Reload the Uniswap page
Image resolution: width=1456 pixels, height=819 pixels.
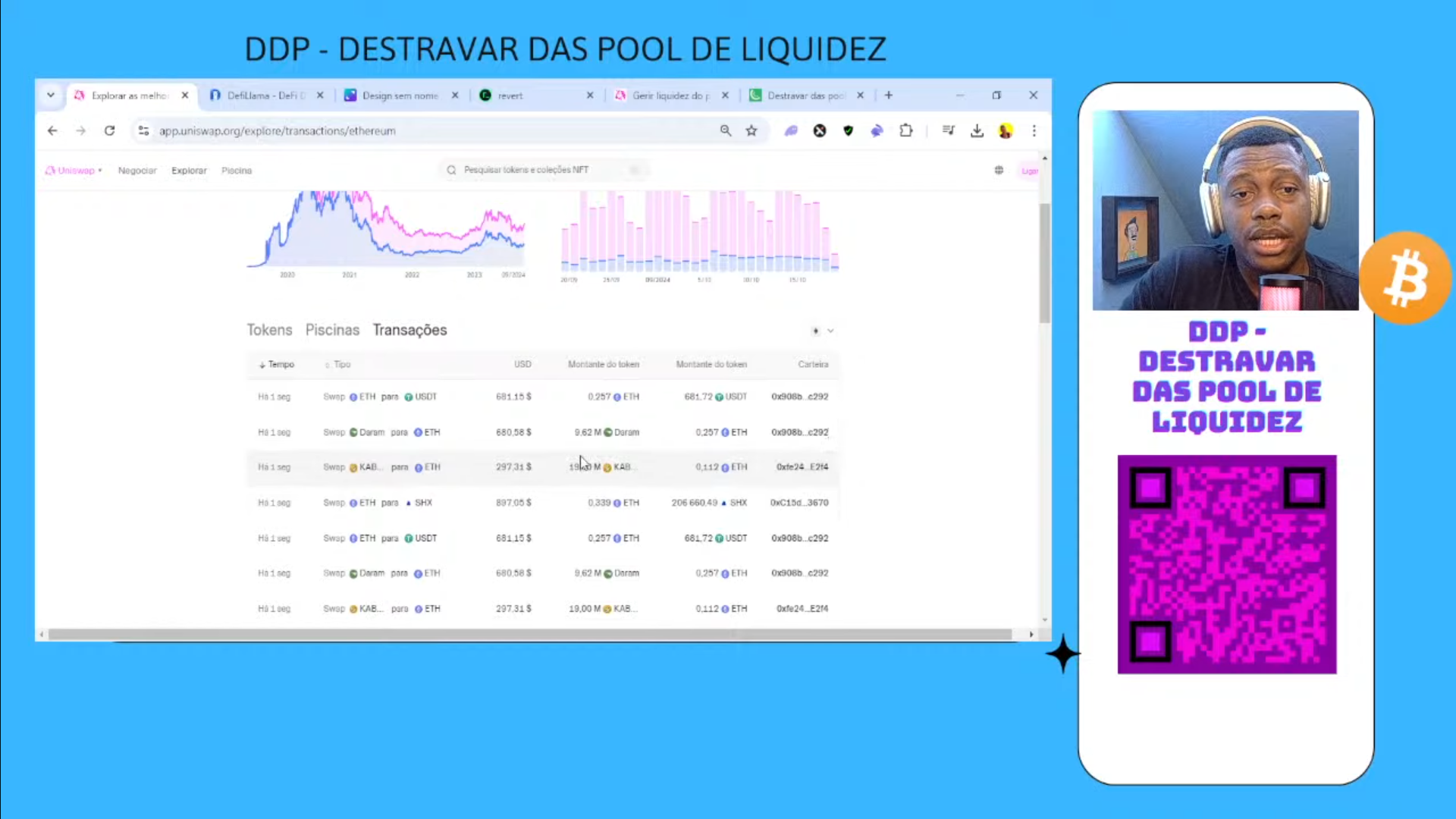tap(109, 130)
